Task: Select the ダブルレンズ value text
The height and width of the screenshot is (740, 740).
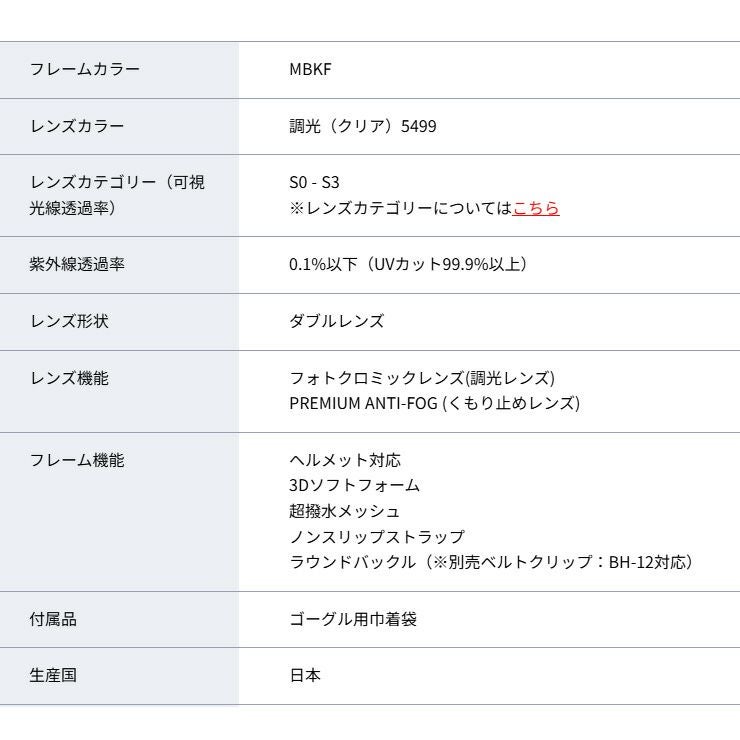Action: pyautogui.click(x=336, y=322)
